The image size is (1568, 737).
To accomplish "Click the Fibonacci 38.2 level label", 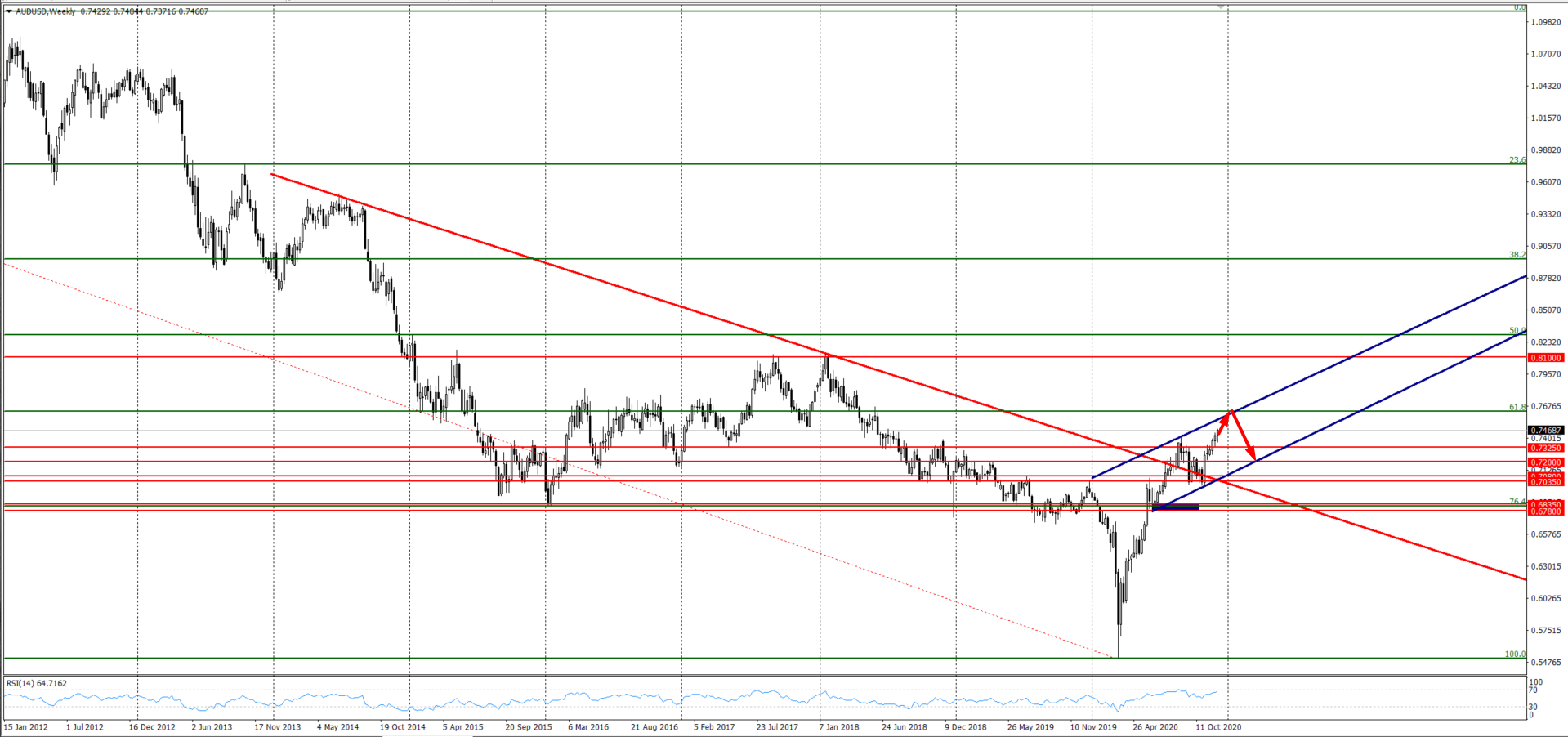I will pyautogui.click(x=1517, y=255).
